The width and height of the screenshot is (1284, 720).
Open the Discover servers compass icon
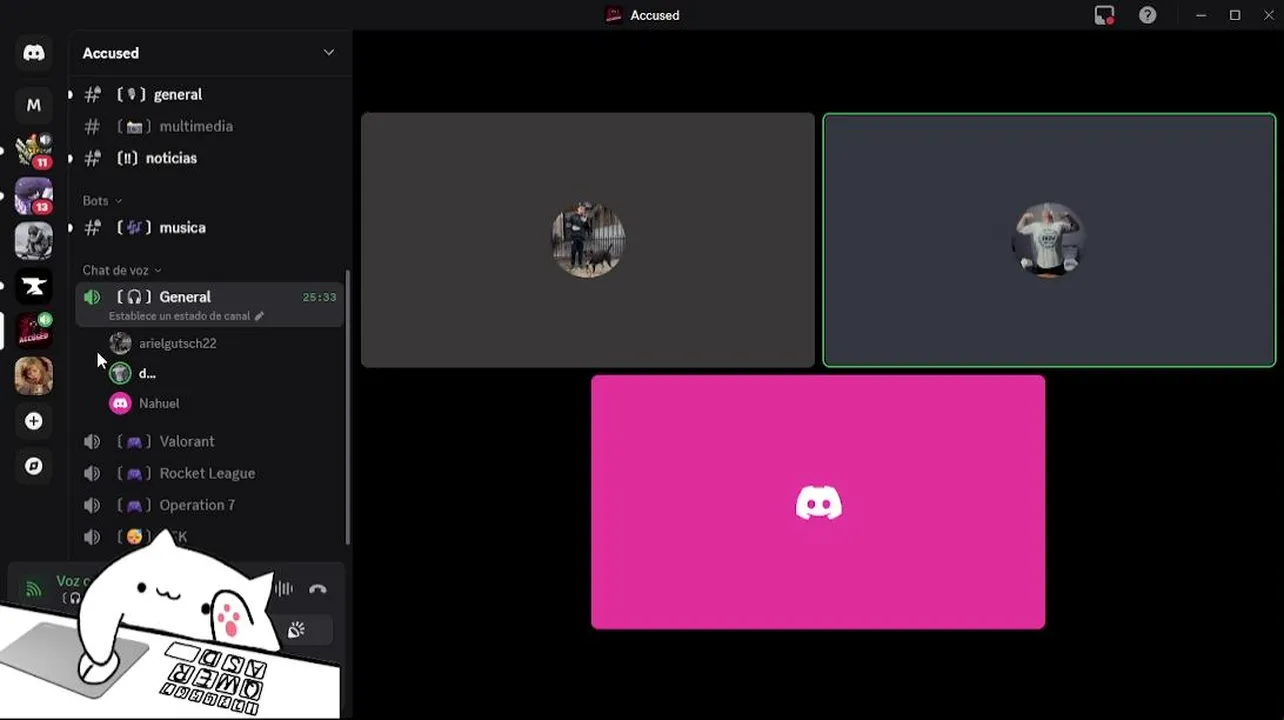click(34, 466)
